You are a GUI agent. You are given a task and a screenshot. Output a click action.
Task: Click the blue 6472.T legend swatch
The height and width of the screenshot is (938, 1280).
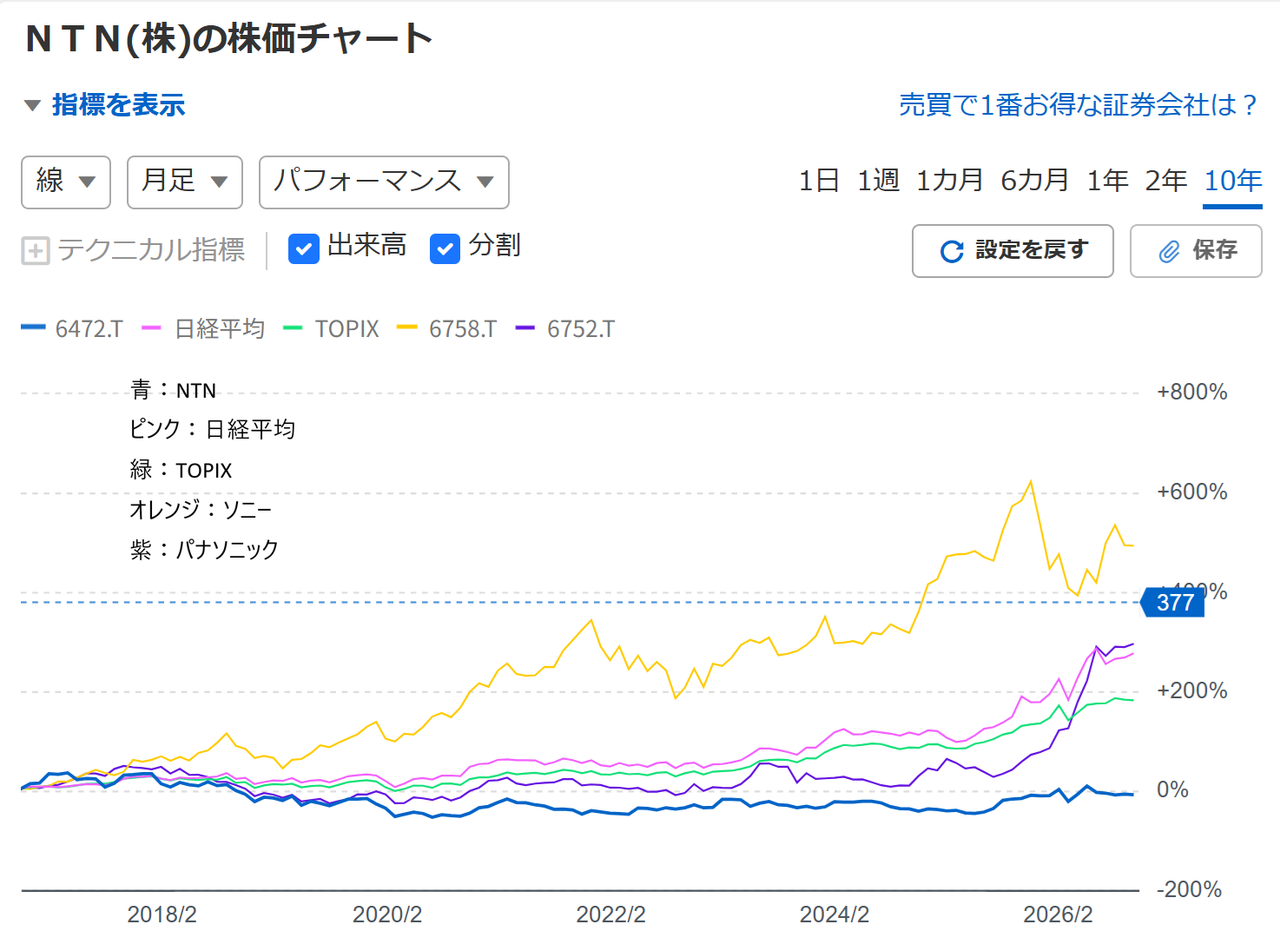pos(34,328)
